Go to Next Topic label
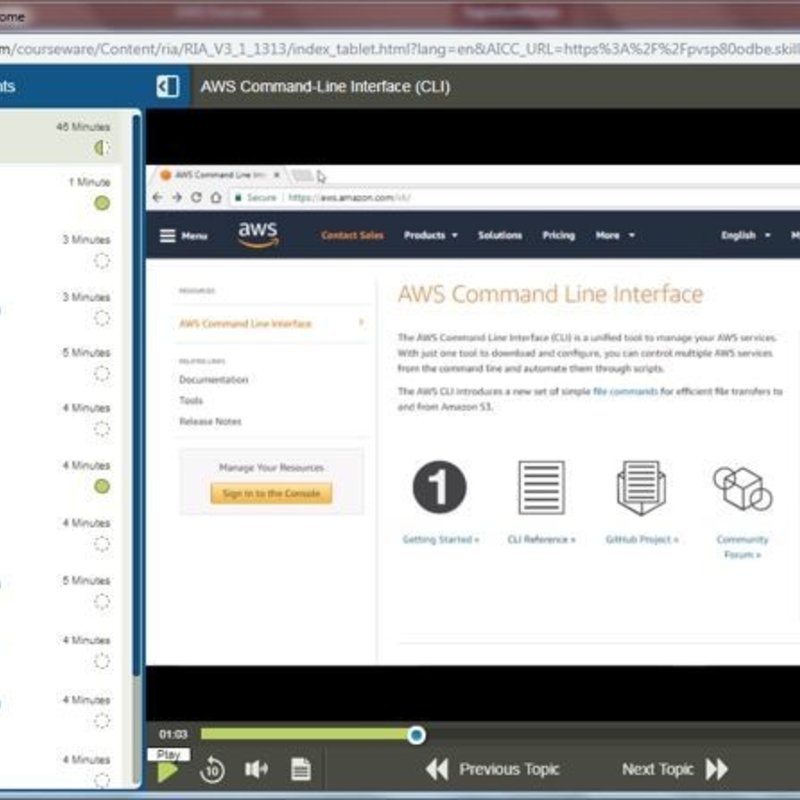 [x=658, y=769]
